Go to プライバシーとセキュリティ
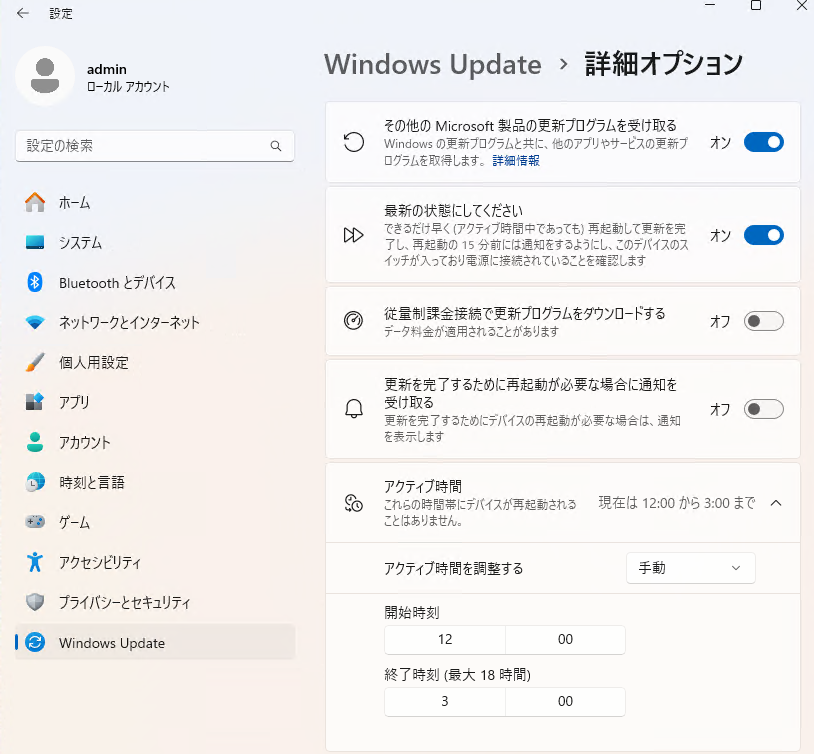Image resolution: width=814 pixels, height=754 pixels. coord(155,602)
